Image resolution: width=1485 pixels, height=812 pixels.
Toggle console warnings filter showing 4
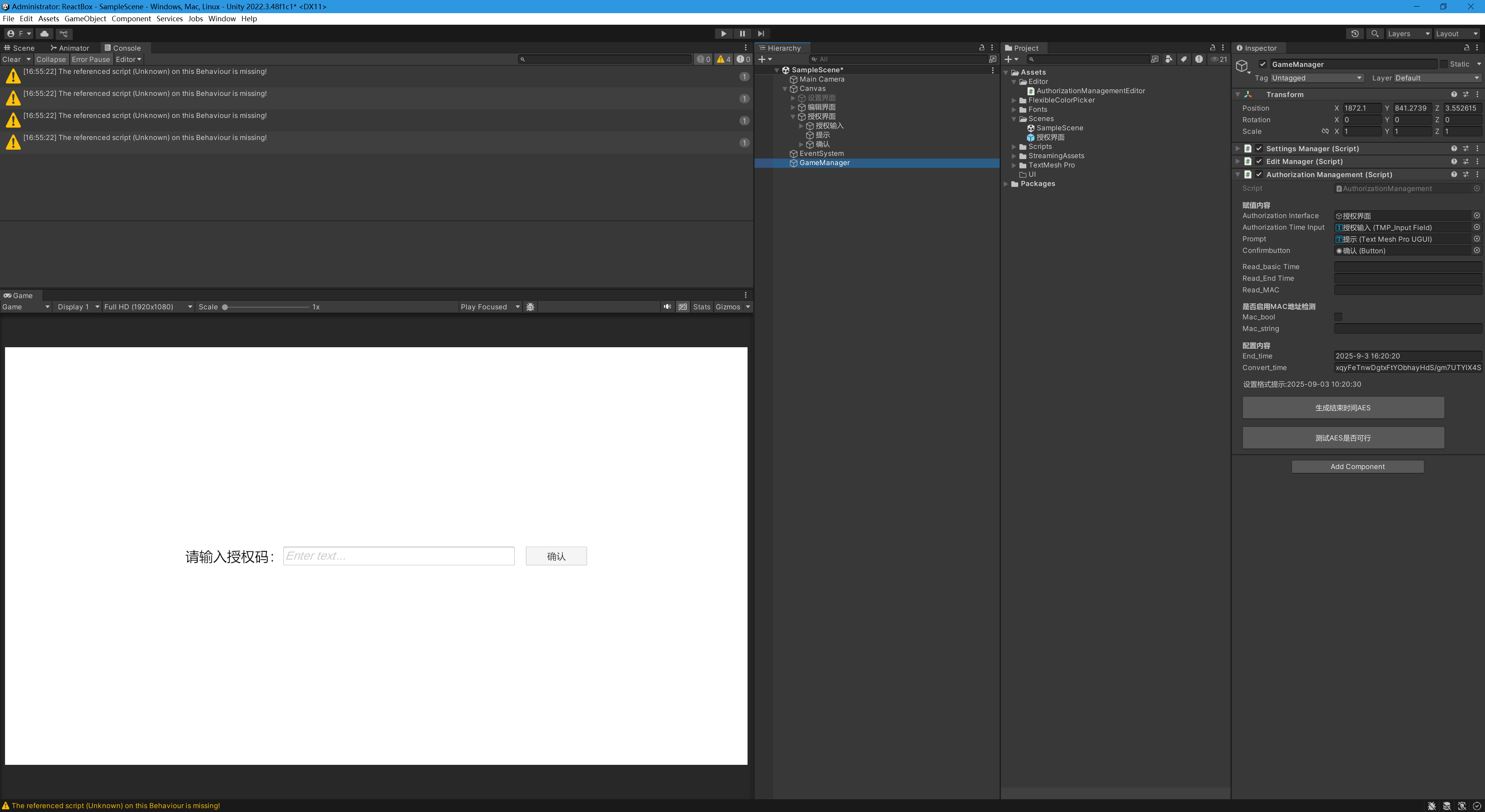coord(724,60)
